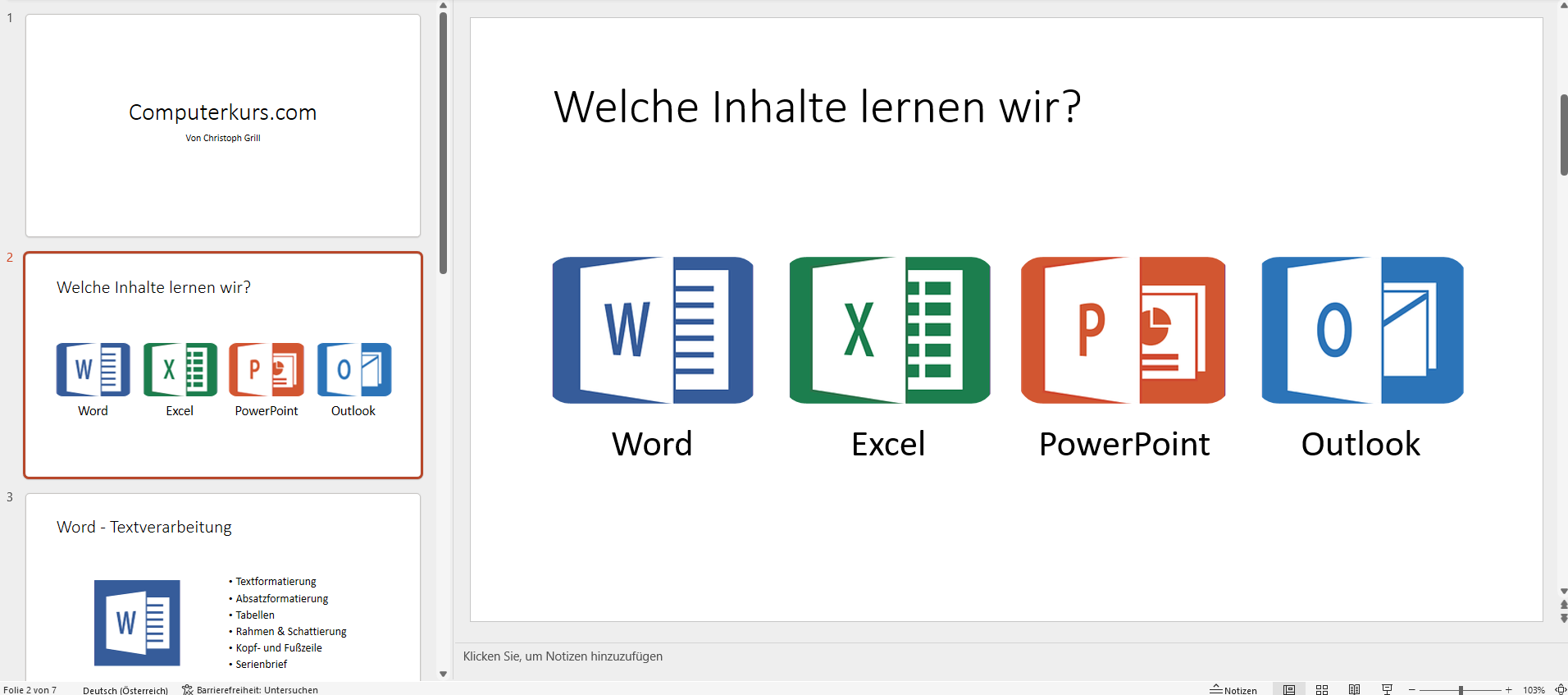Viewport: 1568px width, 695px height.
Task: Switch to Normal view in status bar
Action: [x=1289, y=690]
